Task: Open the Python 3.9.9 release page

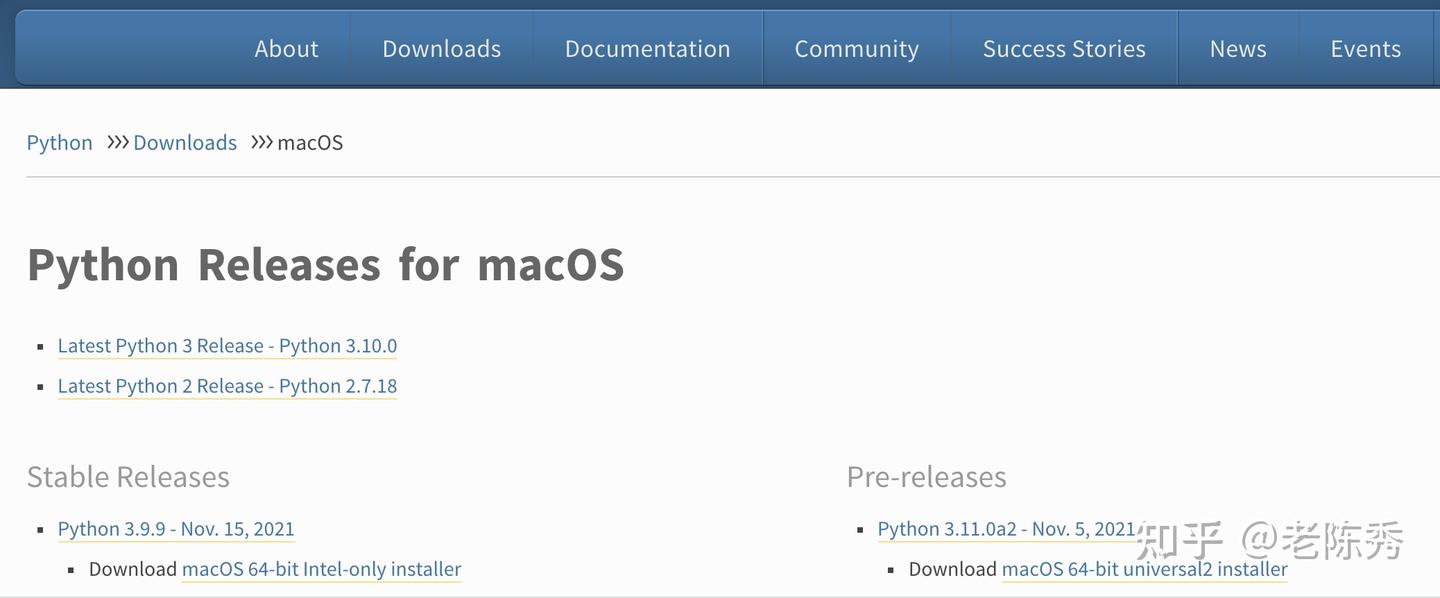Action: [x=176, y=528]
